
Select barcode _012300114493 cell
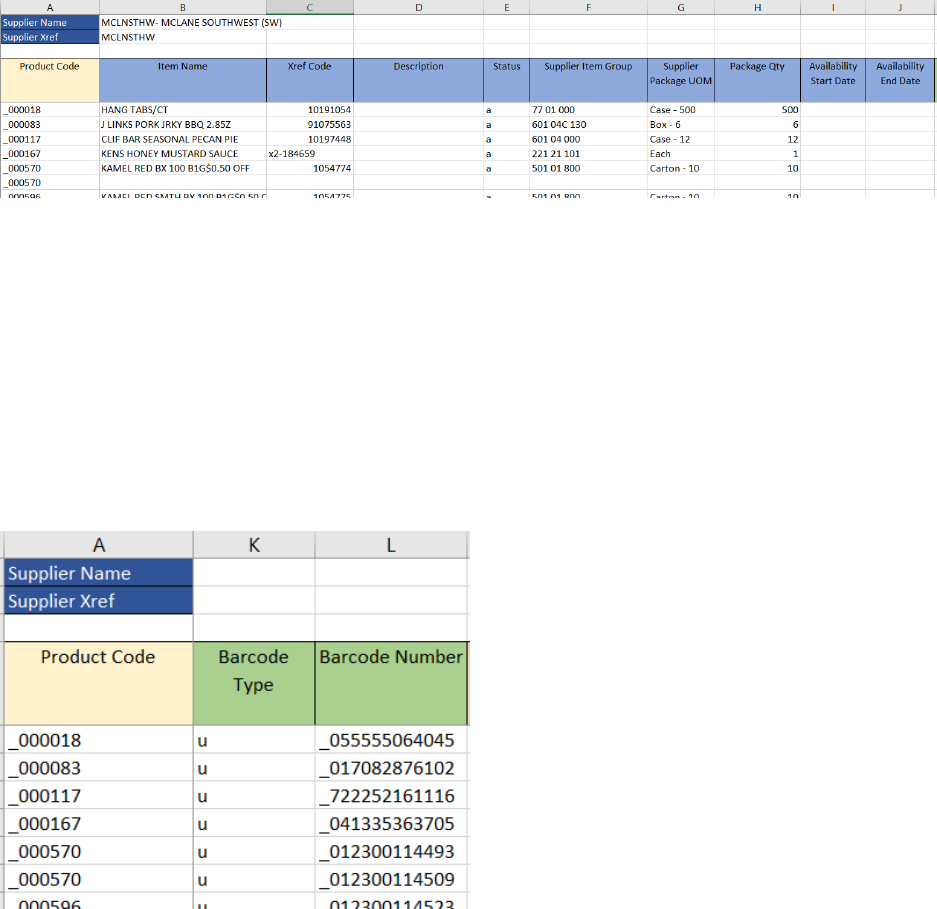pyautogui.click(x=391, y=851)
